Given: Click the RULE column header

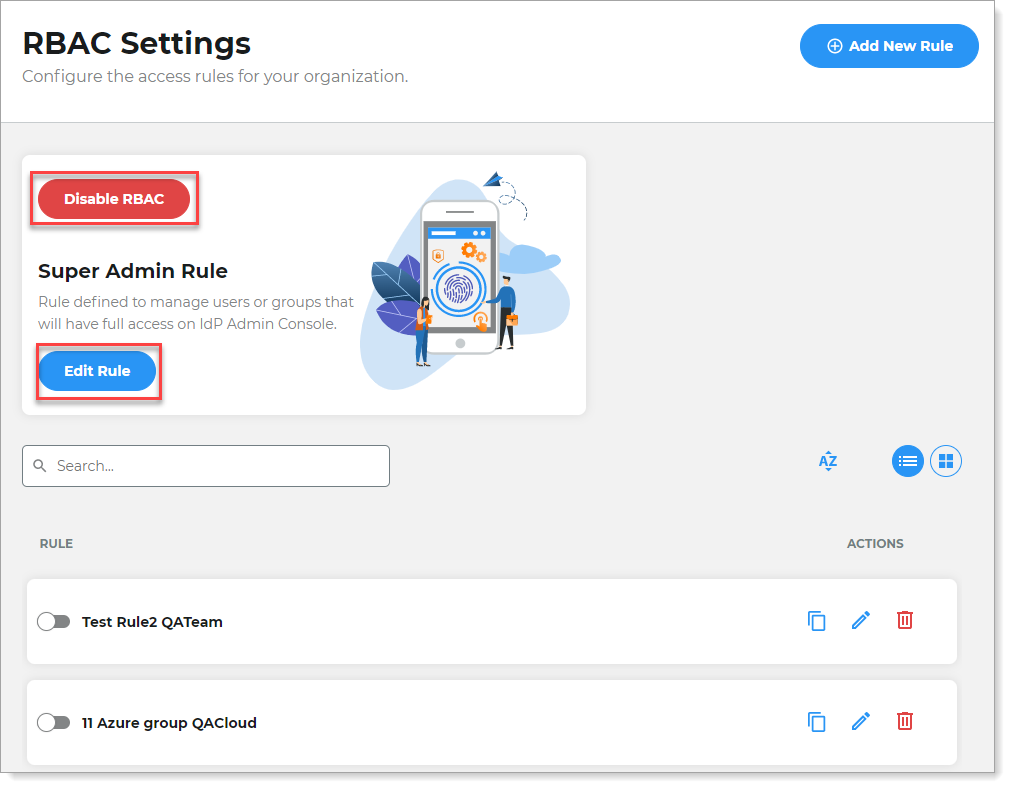Looking at the screenshot, I should coord(56,543).
